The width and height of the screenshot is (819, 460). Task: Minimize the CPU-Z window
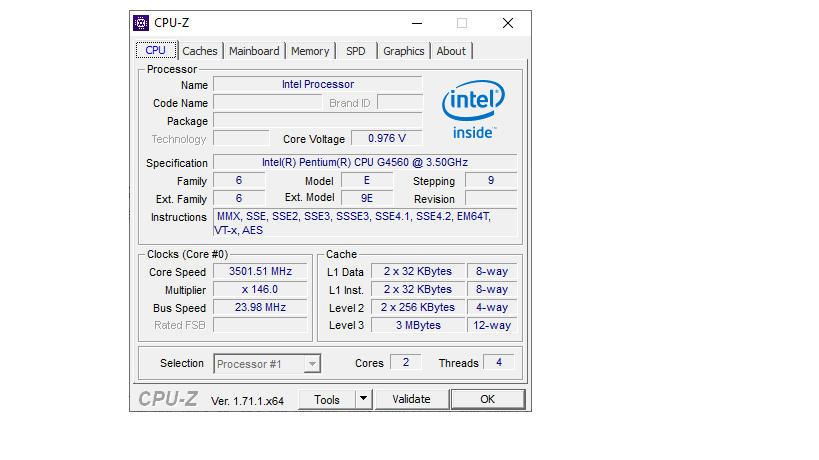pos(417,23)
